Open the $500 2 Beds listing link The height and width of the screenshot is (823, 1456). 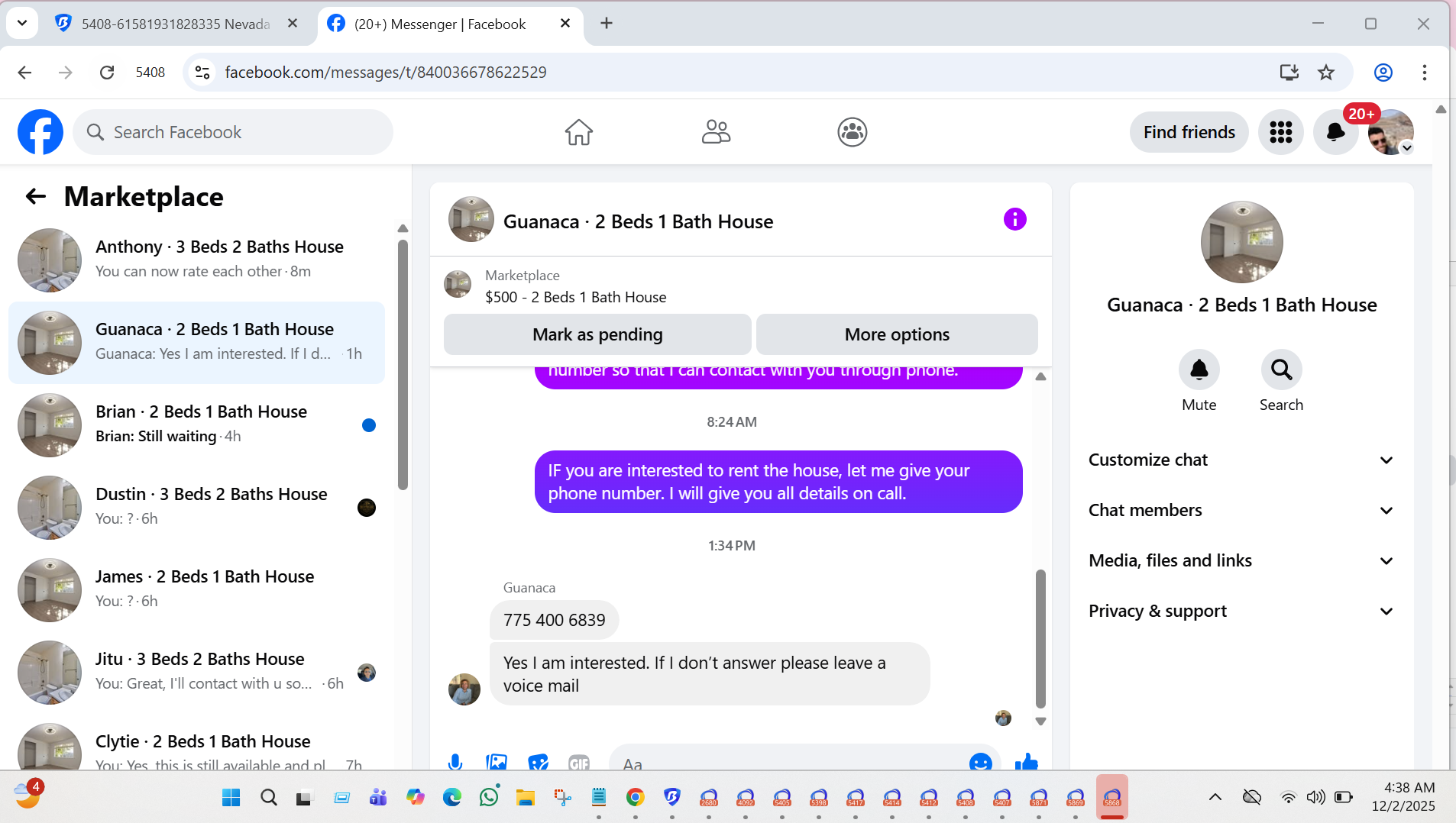point(575,297)
